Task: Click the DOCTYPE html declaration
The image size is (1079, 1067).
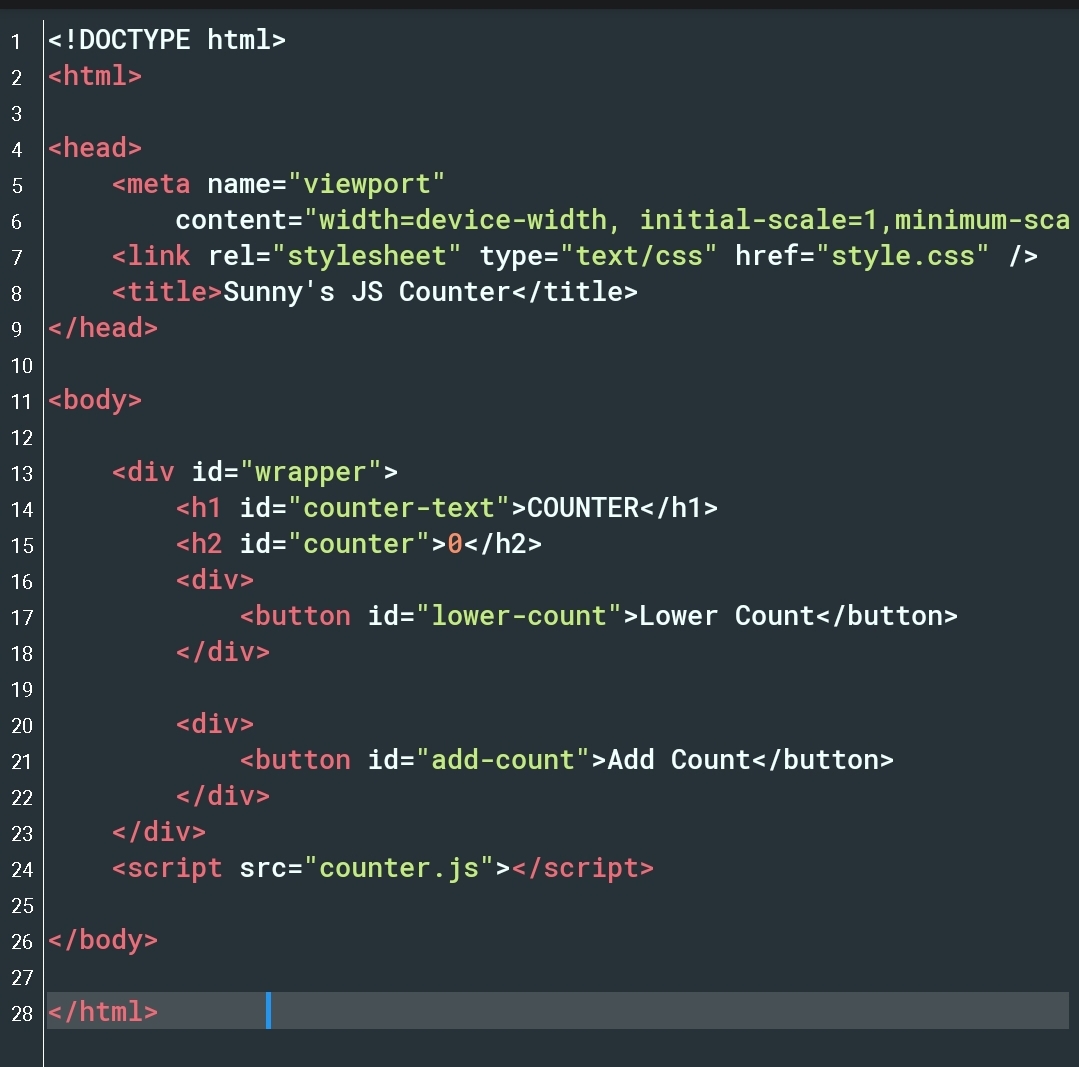Action: [x=167, y=40]
